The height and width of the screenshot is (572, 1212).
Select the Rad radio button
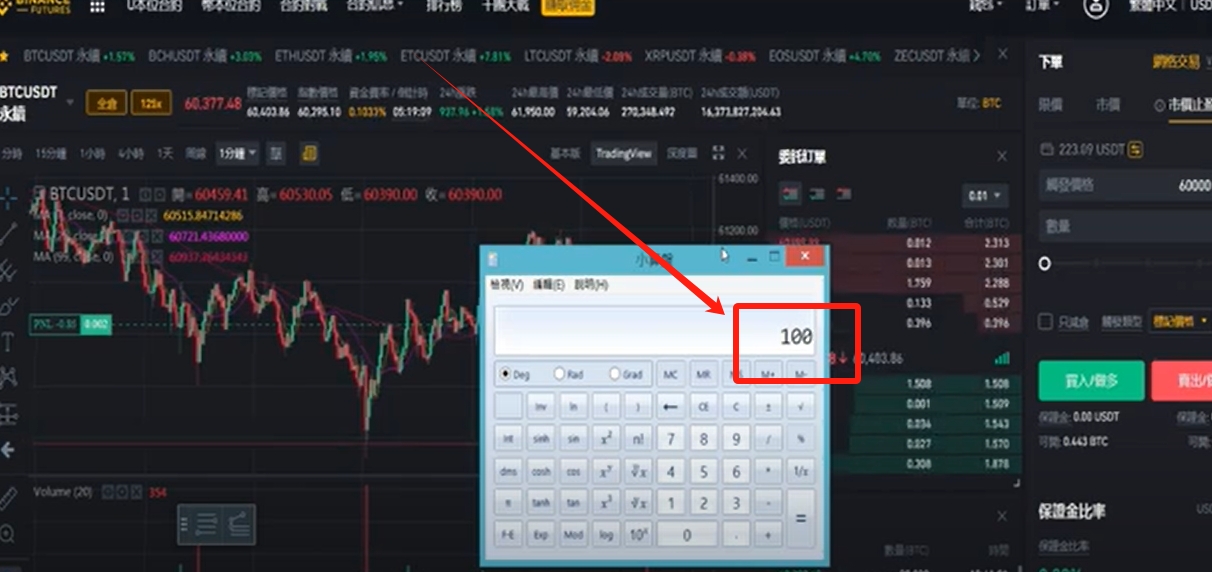(x=559, y=374)
